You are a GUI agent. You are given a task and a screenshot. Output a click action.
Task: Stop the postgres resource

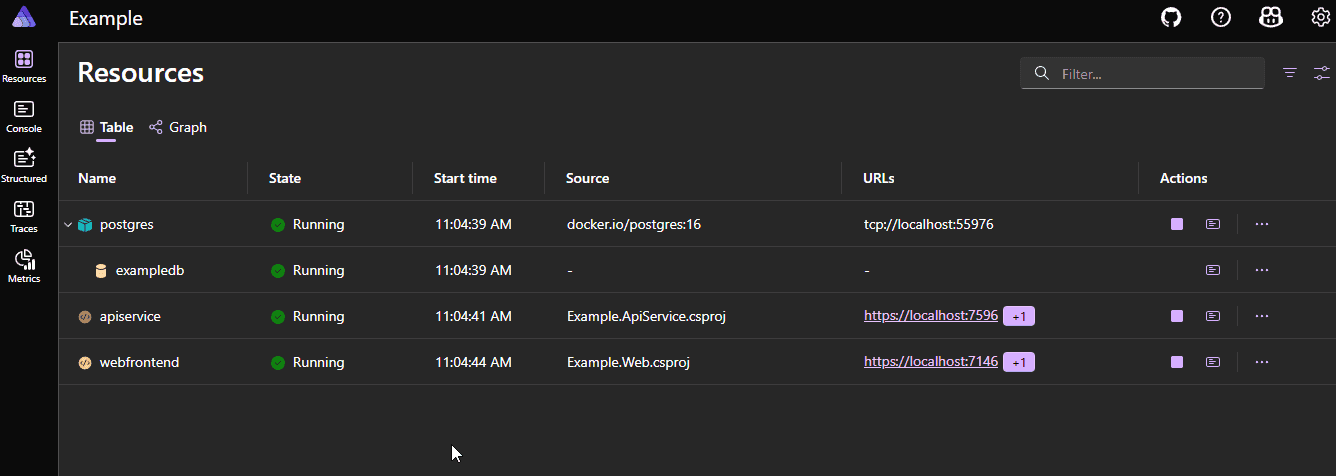coord(1177,225)
